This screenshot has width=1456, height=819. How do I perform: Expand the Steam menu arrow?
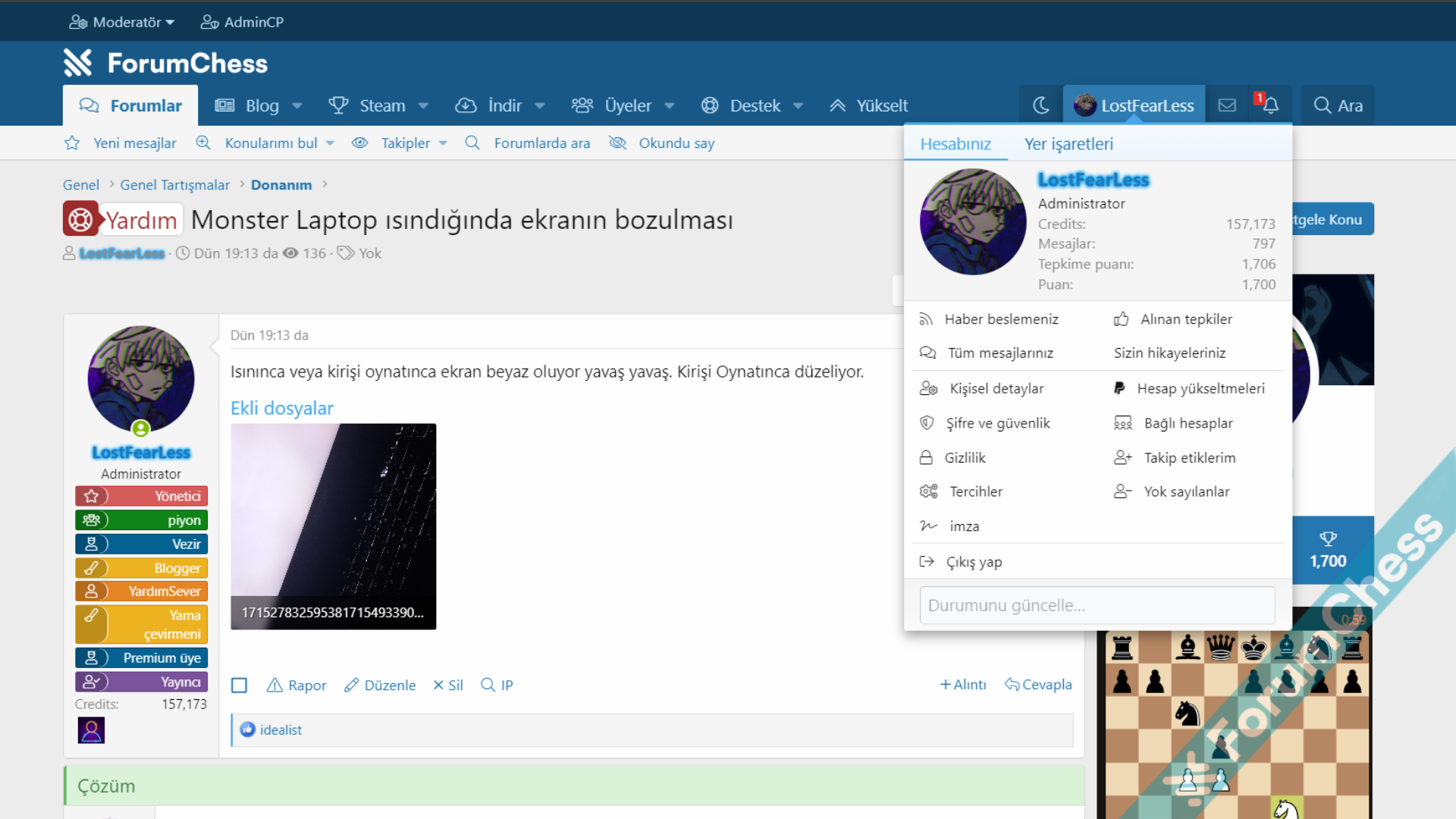423,106
